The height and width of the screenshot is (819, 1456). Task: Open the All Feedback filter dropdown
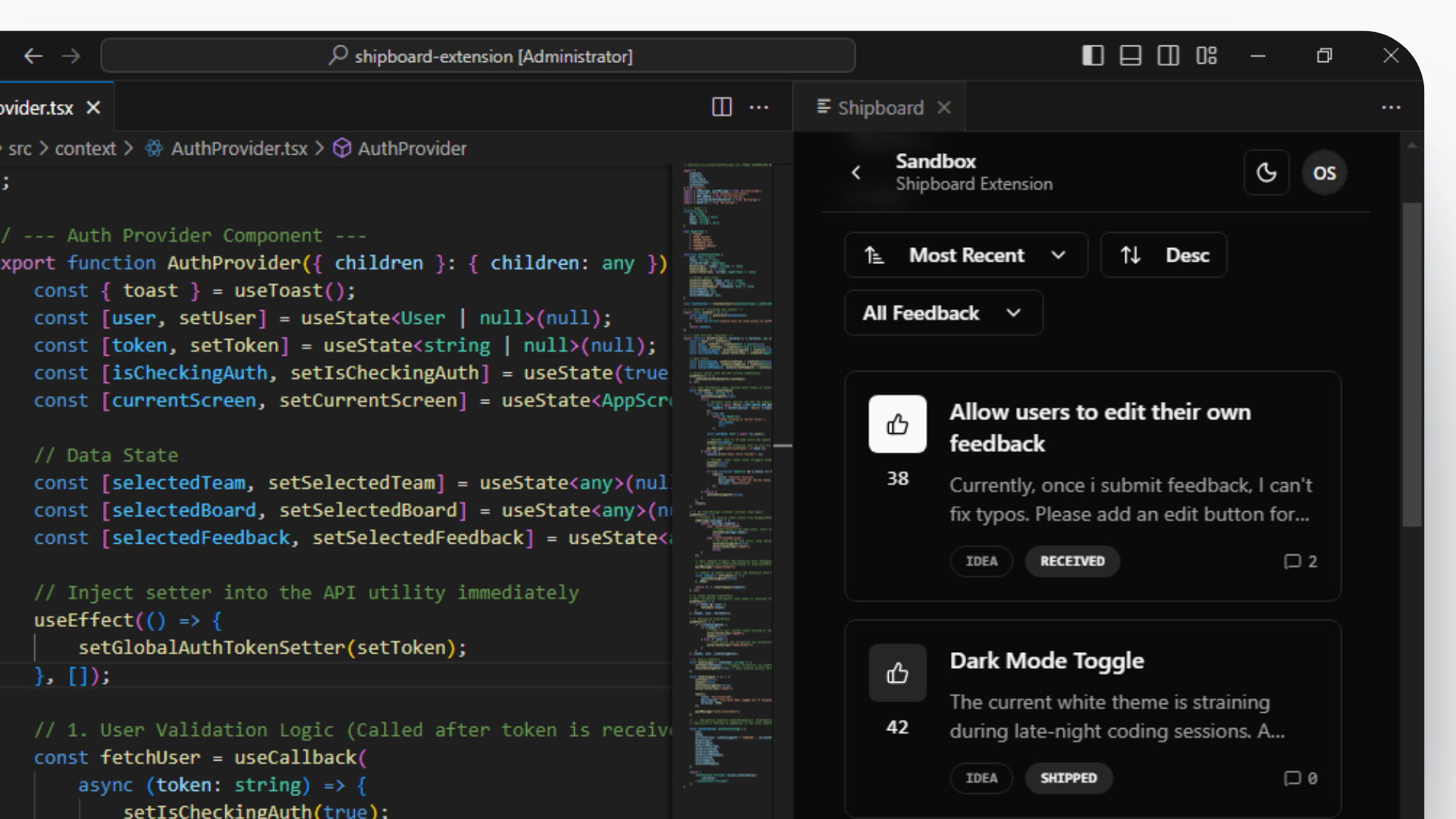pos(943,313)
